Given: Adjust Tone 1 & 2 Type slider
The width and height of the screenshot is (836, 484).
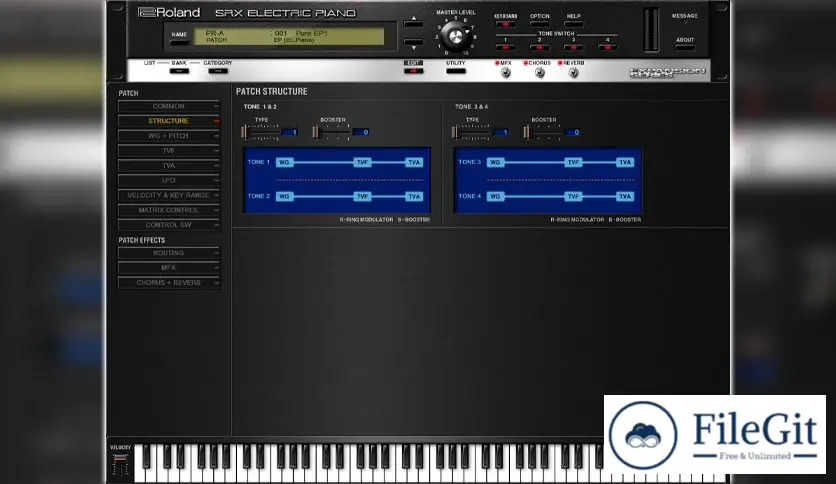Looking at the screenshot, I should [244, 132].
